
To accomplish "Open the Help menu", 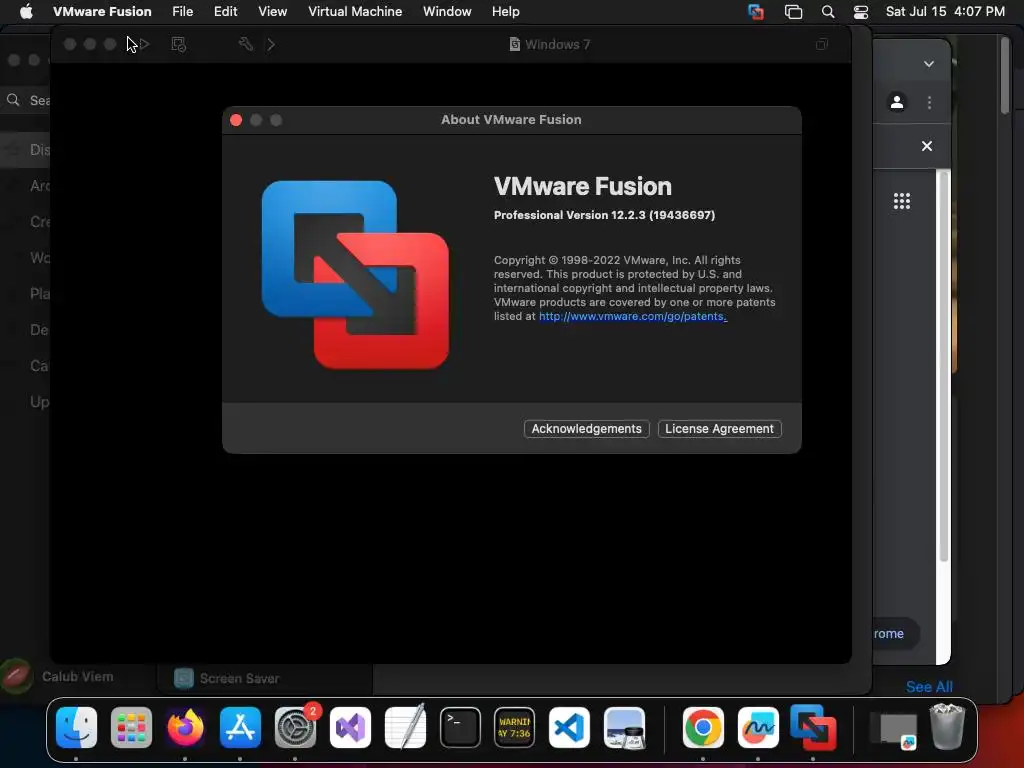I will click(x=505, y=11).
